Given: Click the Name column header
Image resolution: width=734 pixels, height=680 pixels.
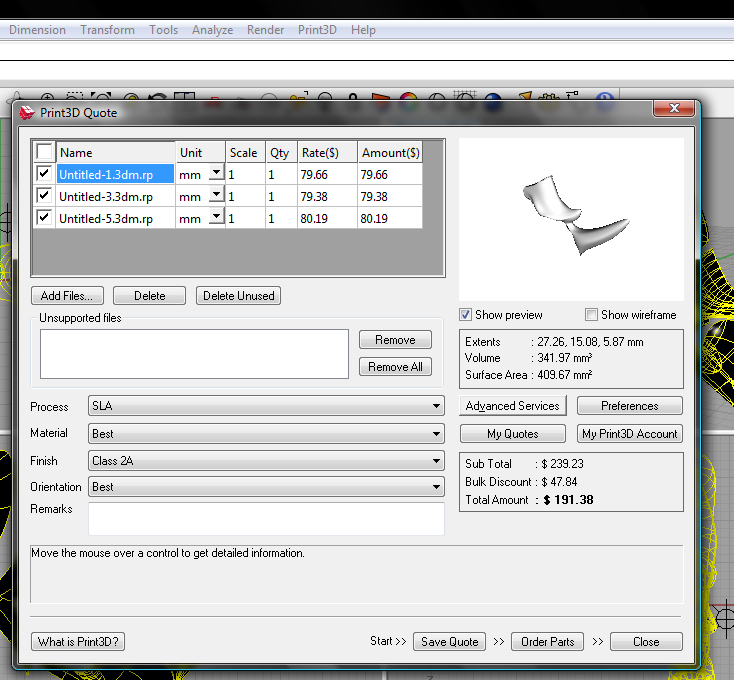Looking at the screenshot, I should 116,152.
